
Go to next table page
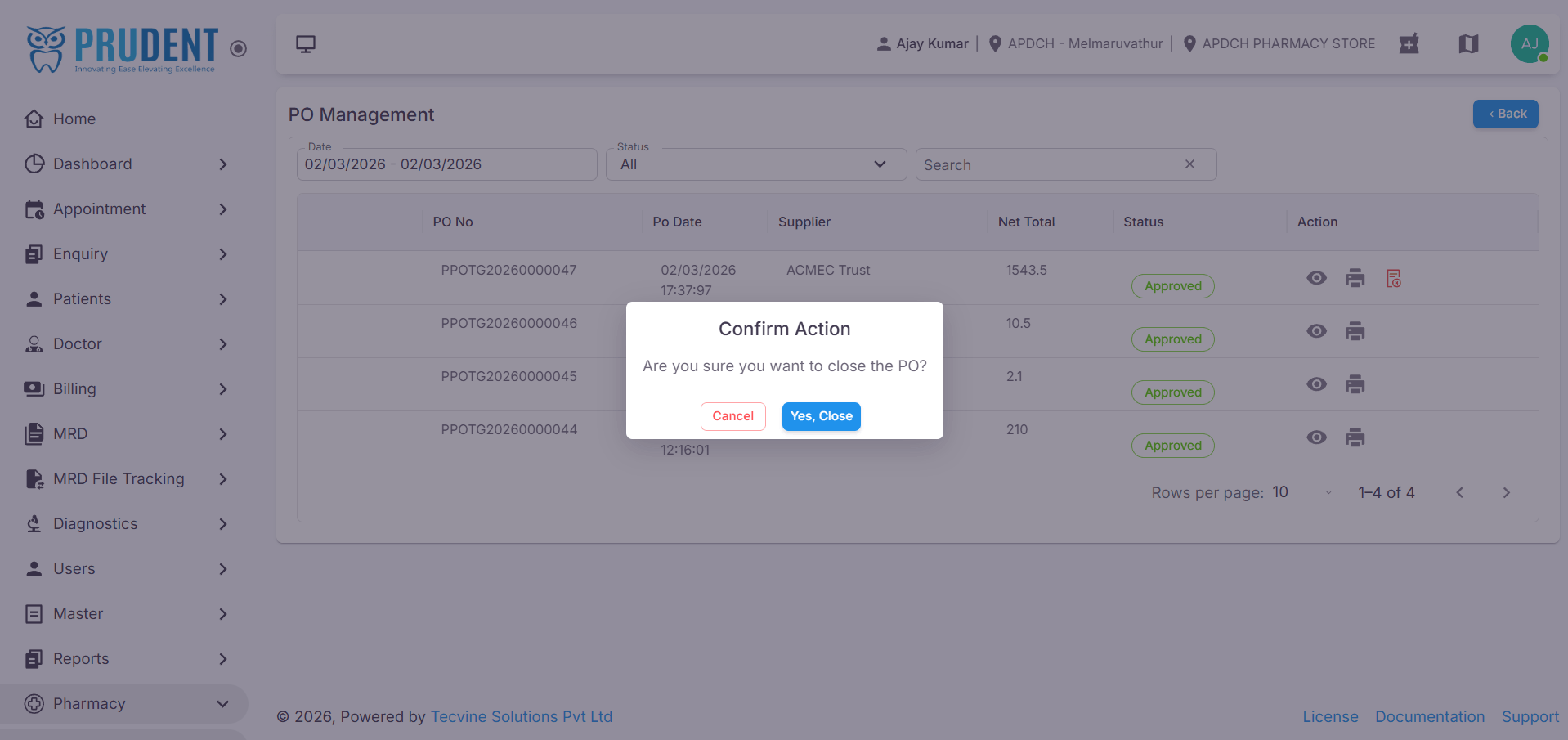click(x=1506, y=492)
